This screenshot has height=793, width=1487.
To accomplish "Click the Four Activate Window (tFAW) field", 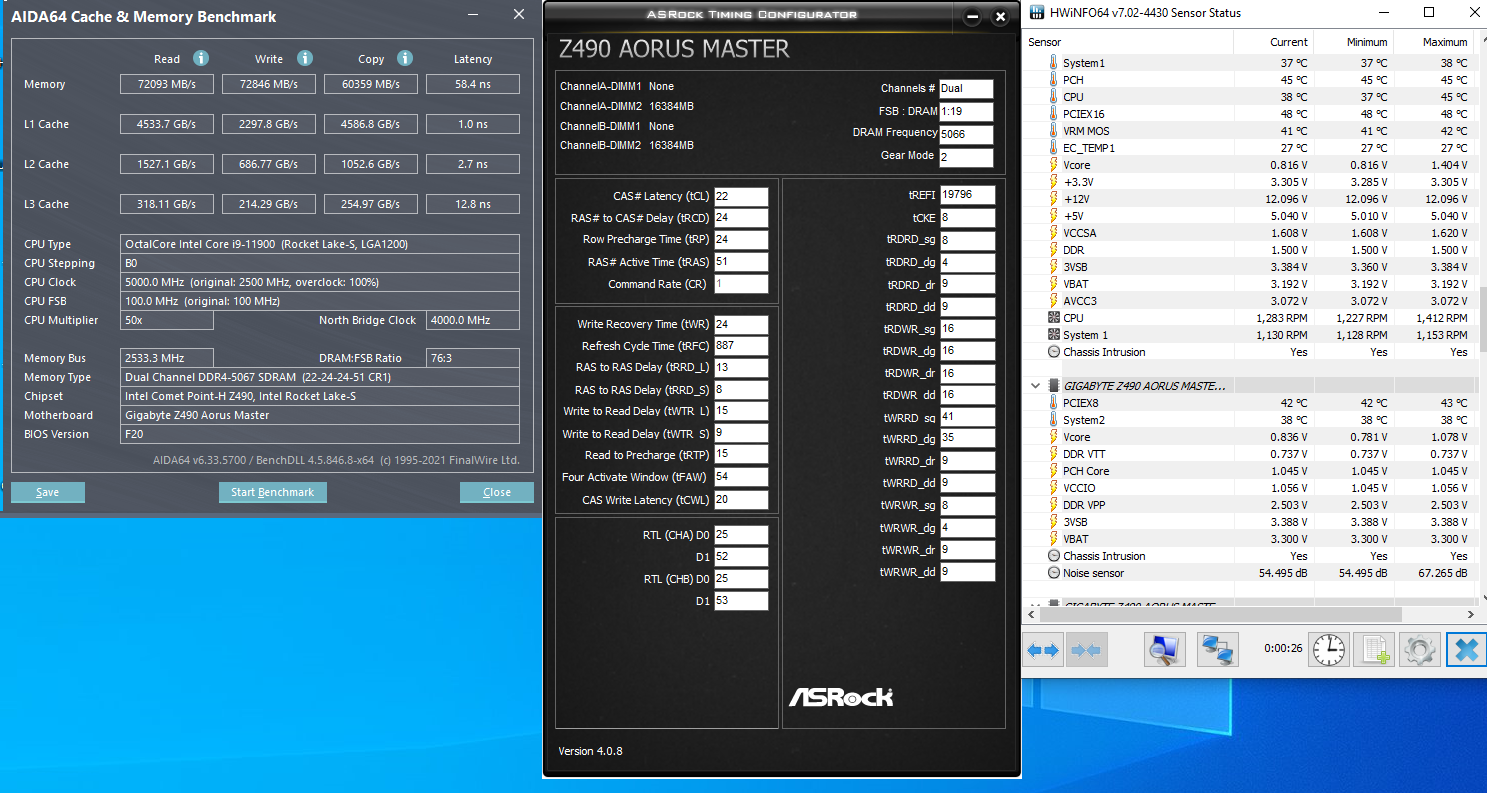I will 741,477.
